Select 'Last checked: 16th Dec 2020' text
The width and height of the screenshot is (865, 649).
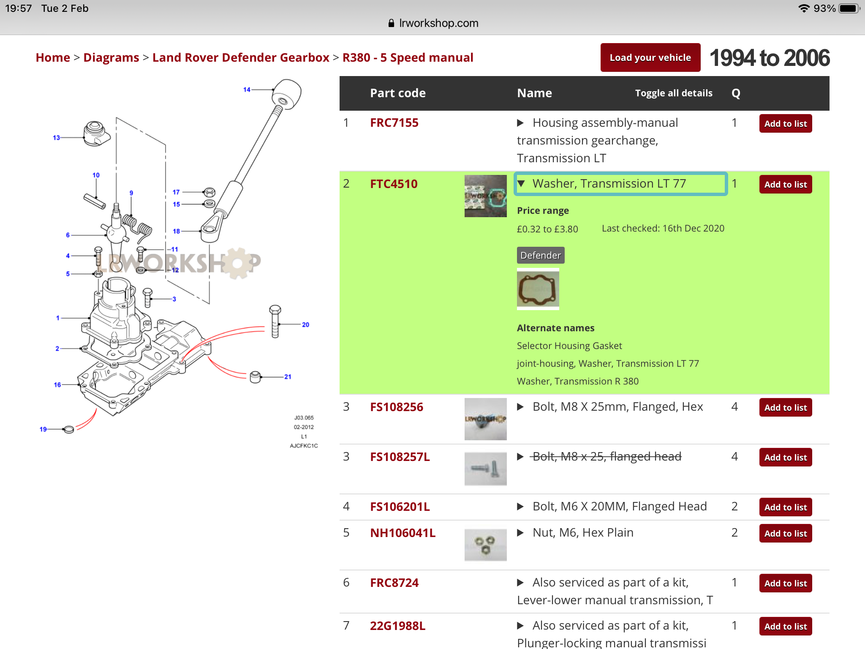tap(663, 228)
